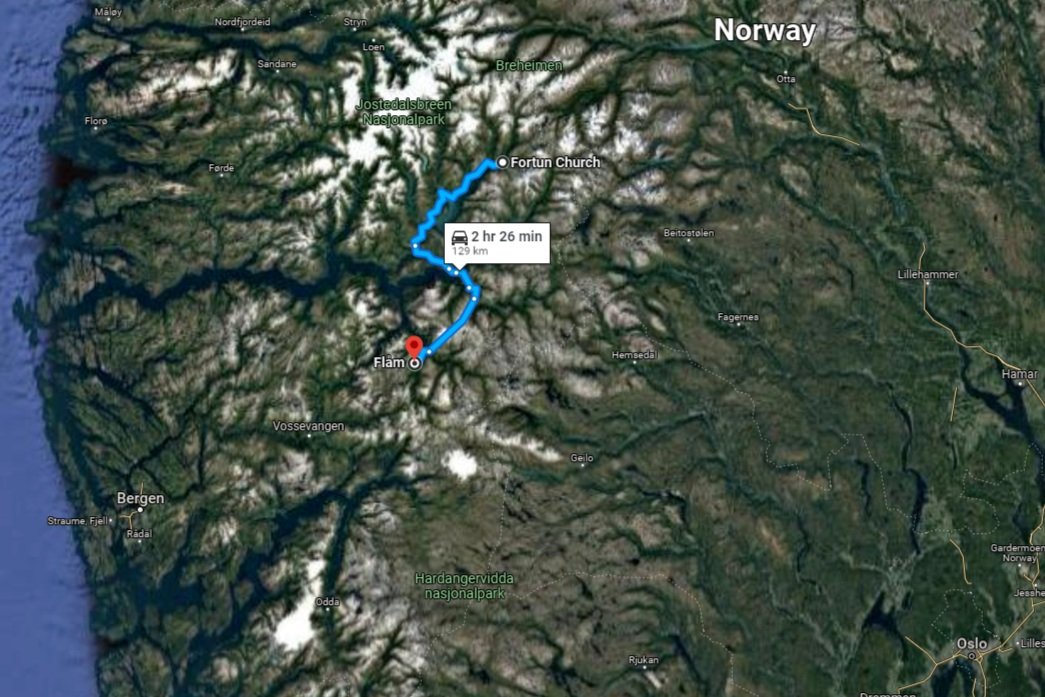This screenshot has width=1045, height=697.
Task: Click the Breheimen park label
Action: click(529, 65)
